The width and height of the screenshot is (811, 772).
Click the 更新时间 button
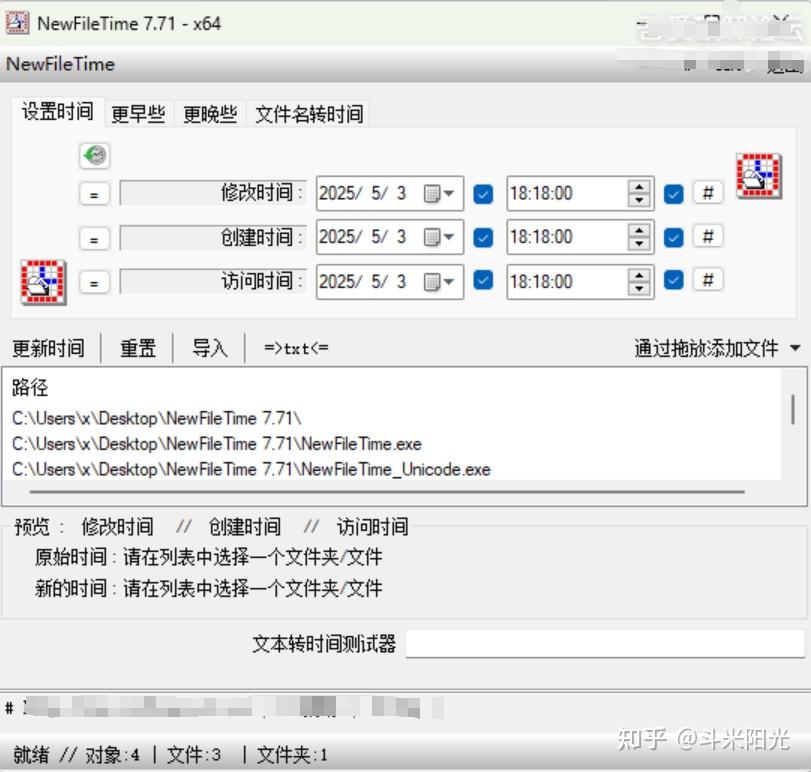click(47, 347)
